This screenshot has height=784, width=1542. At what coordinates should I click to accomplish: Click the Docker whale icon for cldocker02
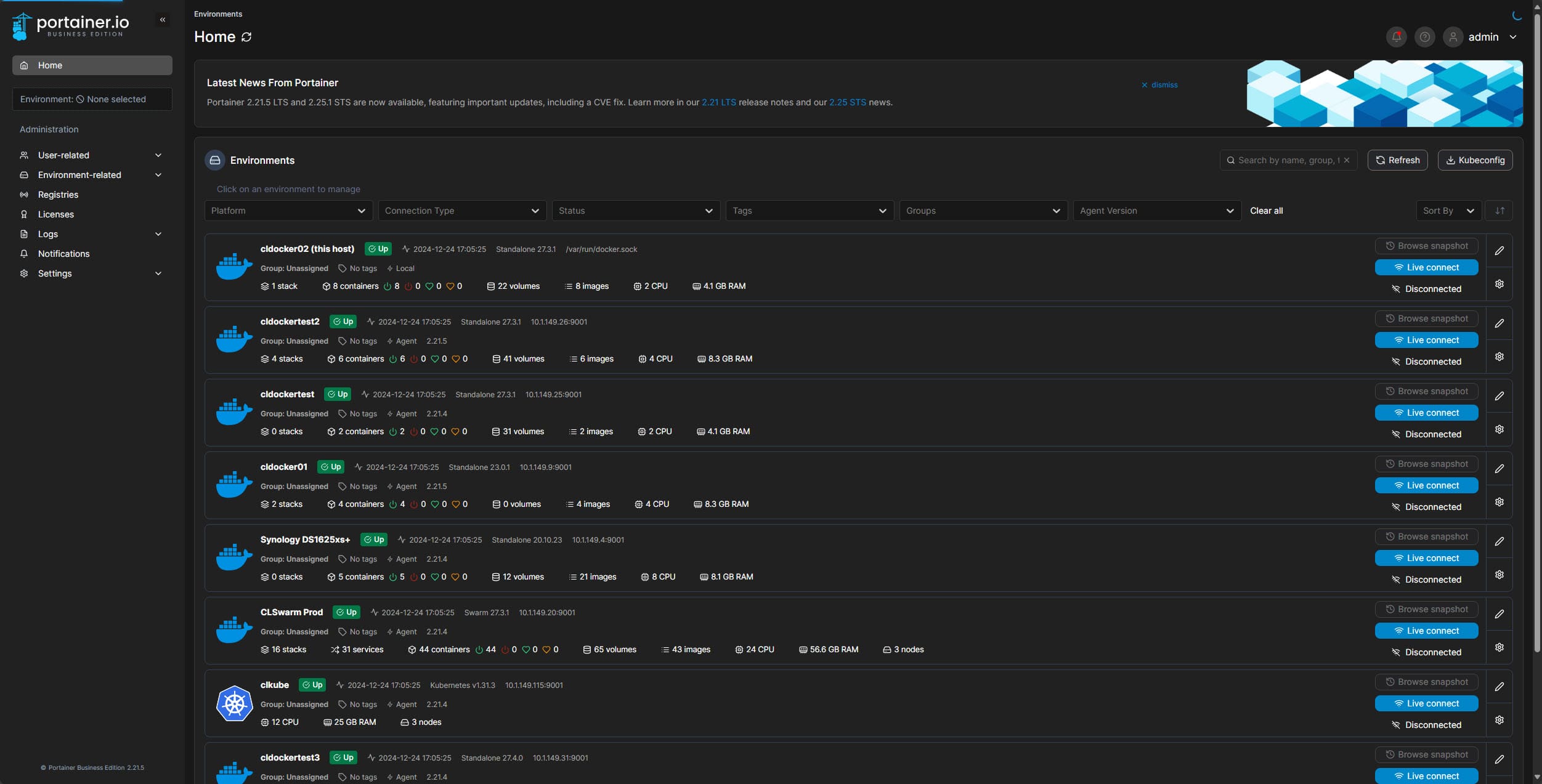(x=234, y=267)
